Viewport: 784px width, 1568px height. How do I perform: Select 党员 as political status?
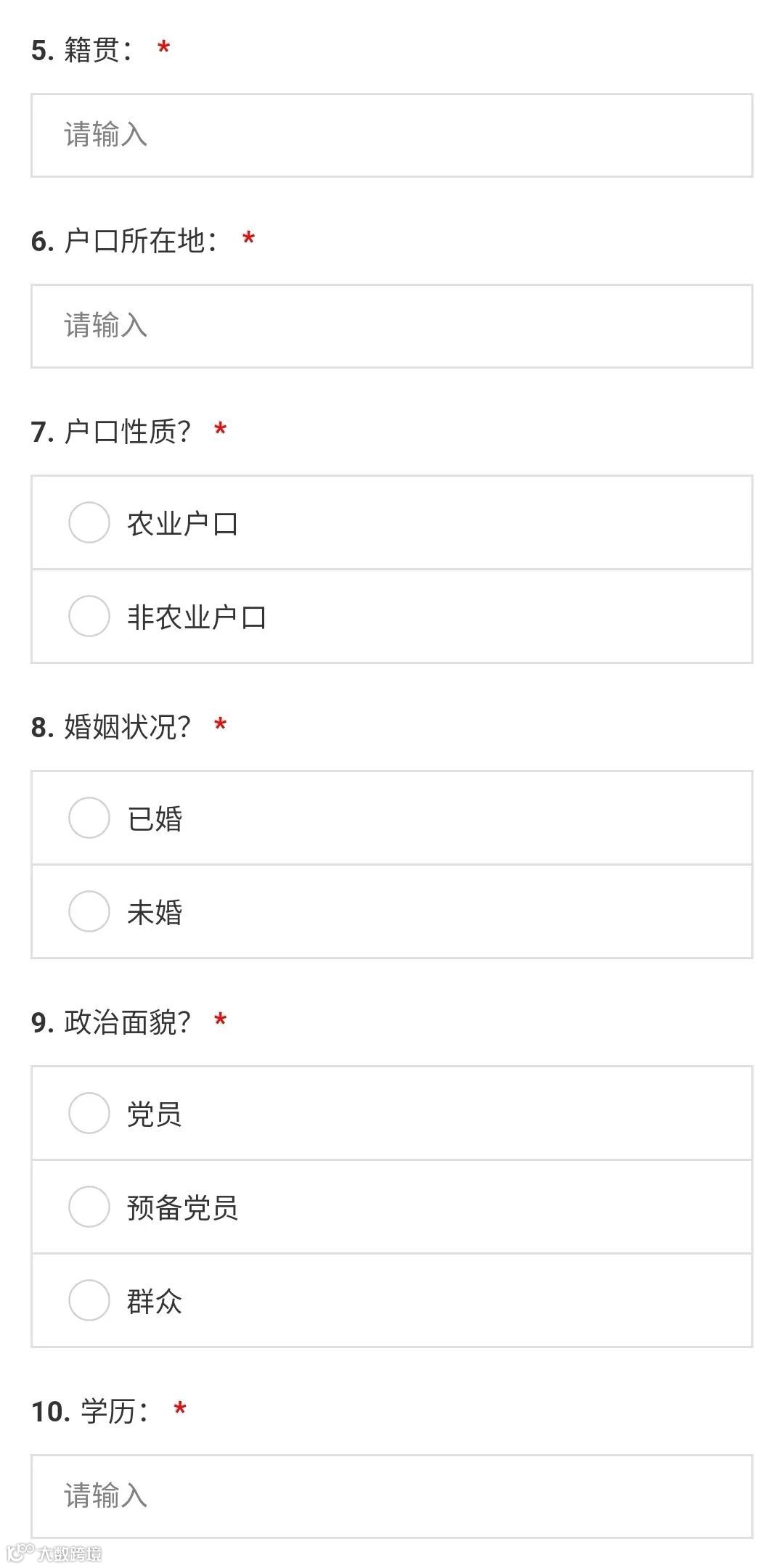(89, 1113)
